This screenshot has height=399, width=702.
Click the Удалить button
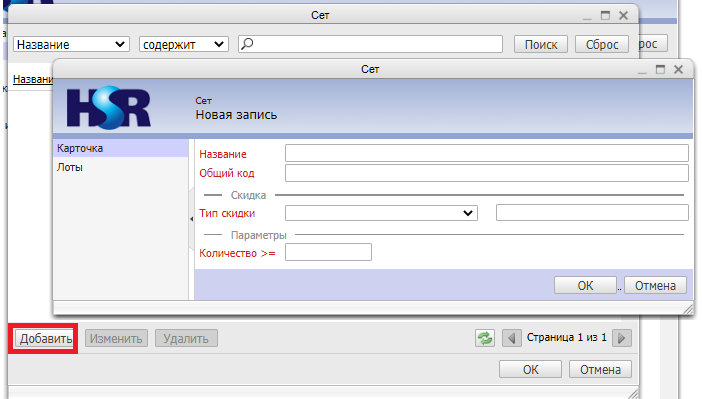[186, 339]
